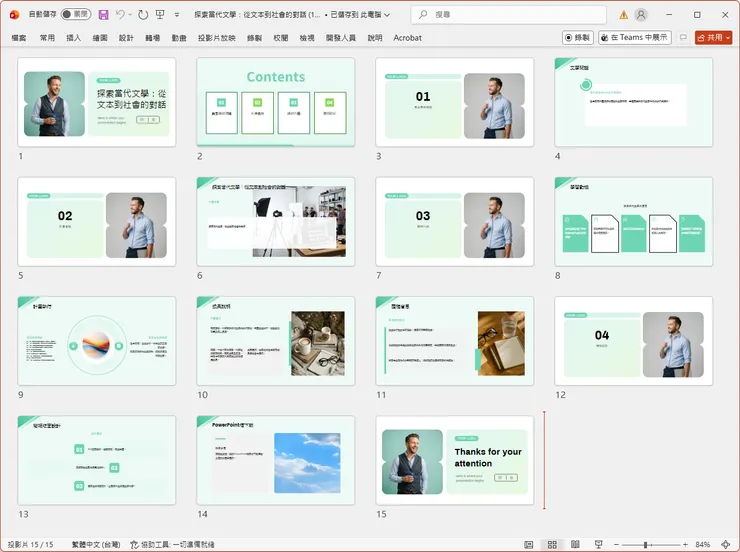Click the 84% zoom level
The height and width of the screenshot is (552, 740).
pos(703,544)
